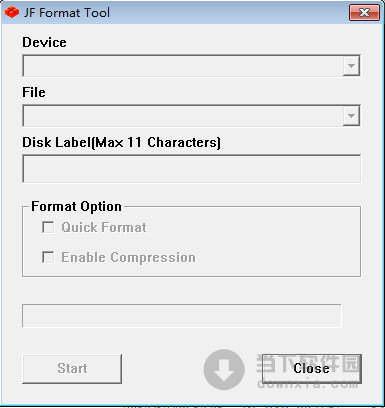The width and height of the screenshot is (385, 408).
Task: Click the Start button
Action: pos(72,369)
